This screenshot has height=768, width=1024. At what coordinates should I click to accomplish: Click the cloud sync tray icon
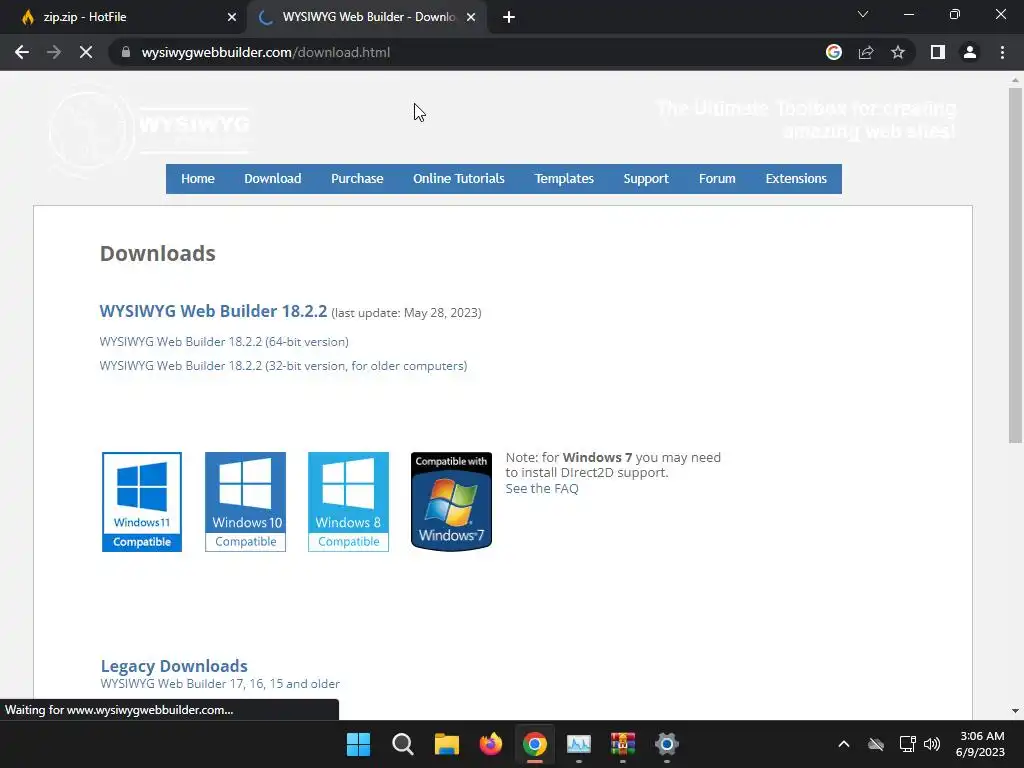pyautogui.click(x=876, y=744)
